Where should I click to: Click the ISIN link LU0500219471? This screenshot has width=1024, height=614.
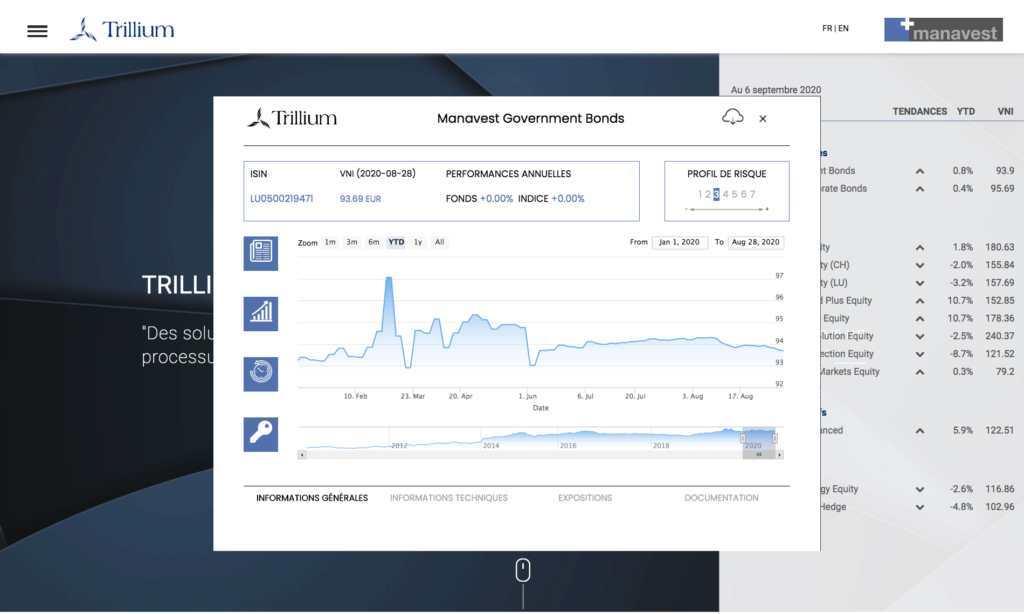click(x=281, y=199)
